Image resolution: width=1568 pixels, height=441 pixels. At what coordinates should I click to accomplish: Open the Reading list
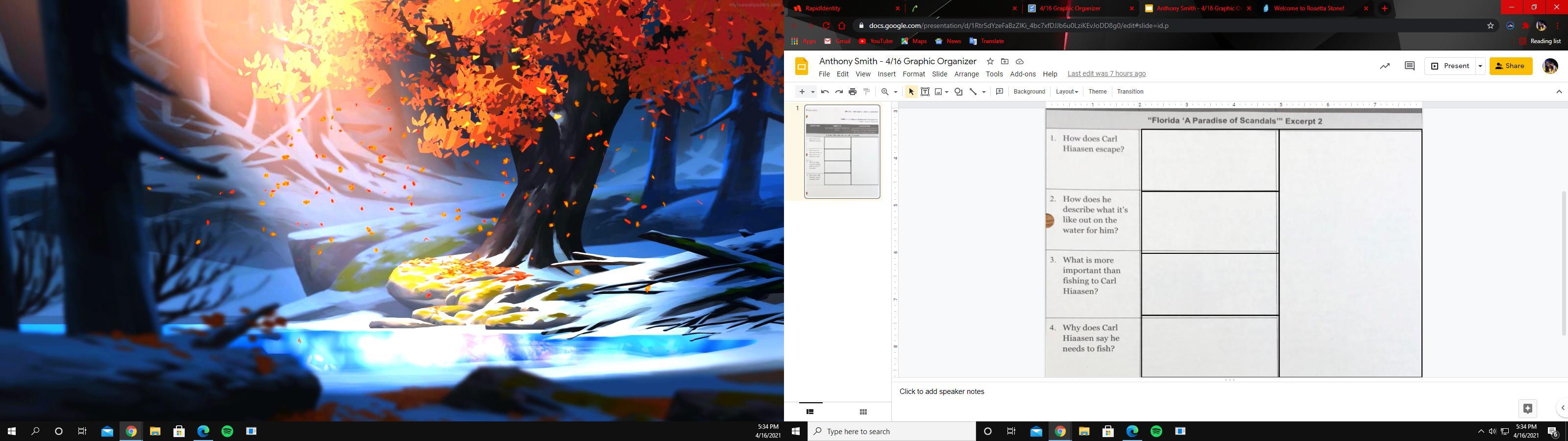pyautogui.click(x=1540, y=42)
